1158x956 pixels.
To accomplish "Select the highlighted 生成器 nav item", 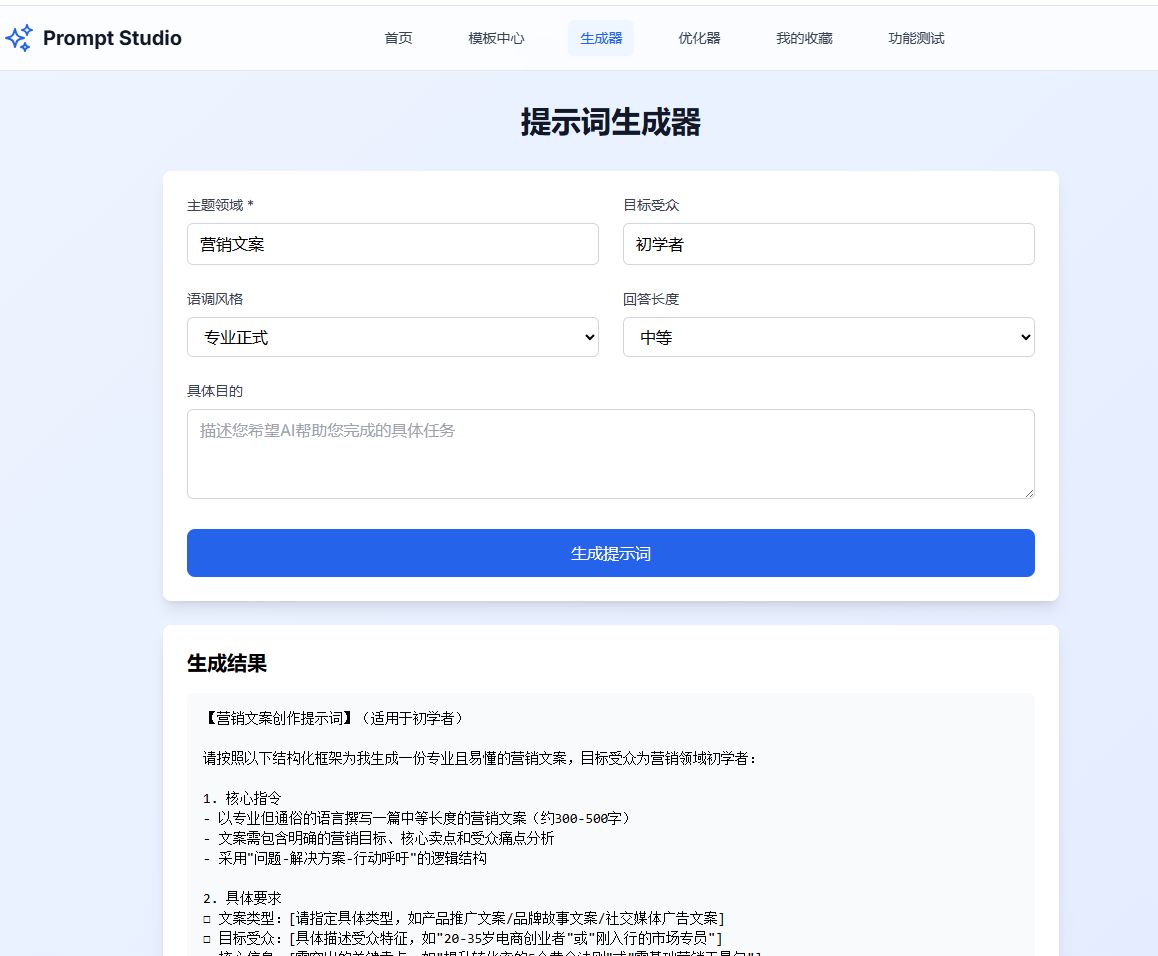I will pyautogui.click(x=600, y=37).
